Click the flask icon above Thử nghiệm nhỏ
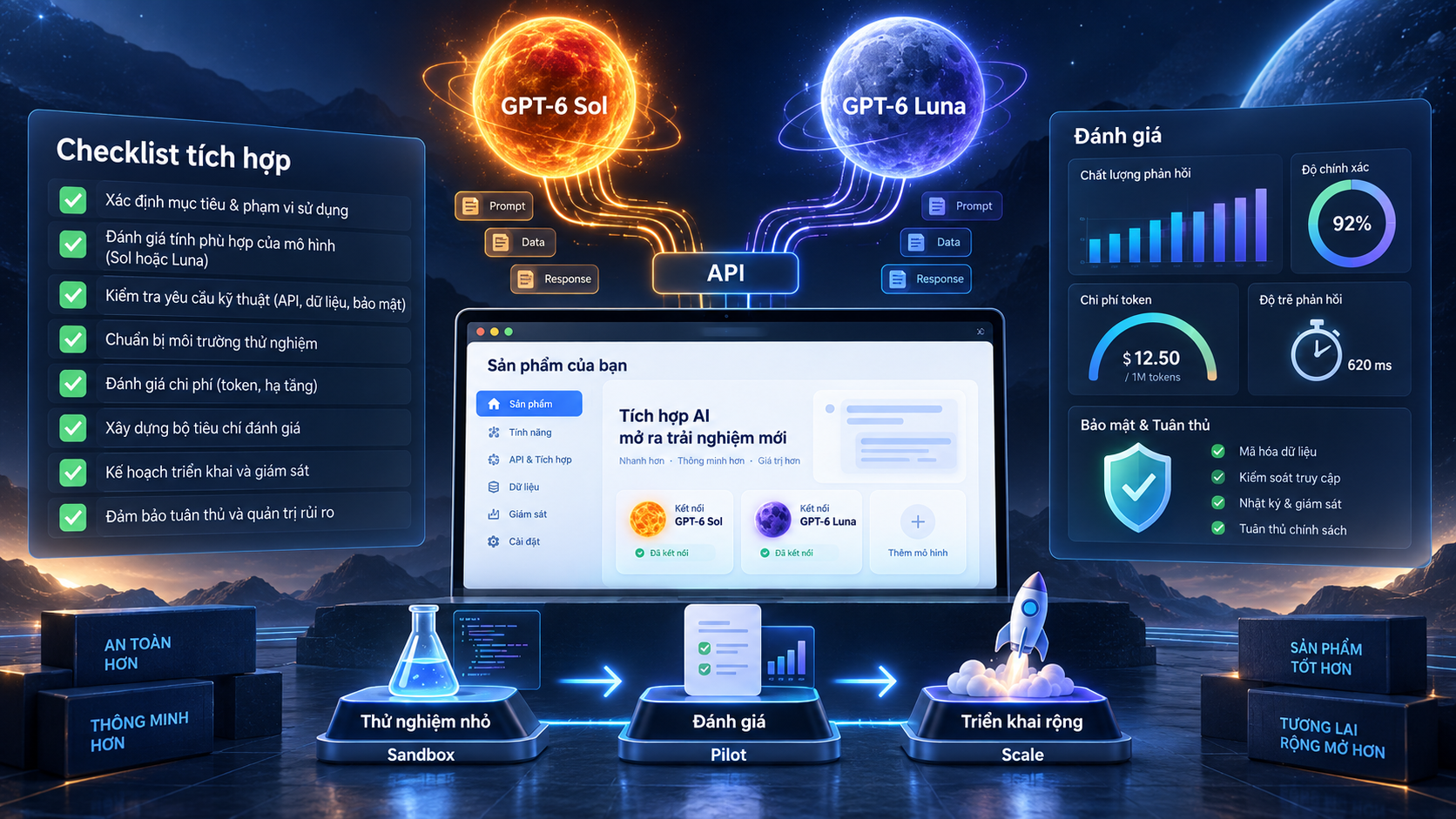This screenshot has height=819, width=1456. click(x=423, y=652)
